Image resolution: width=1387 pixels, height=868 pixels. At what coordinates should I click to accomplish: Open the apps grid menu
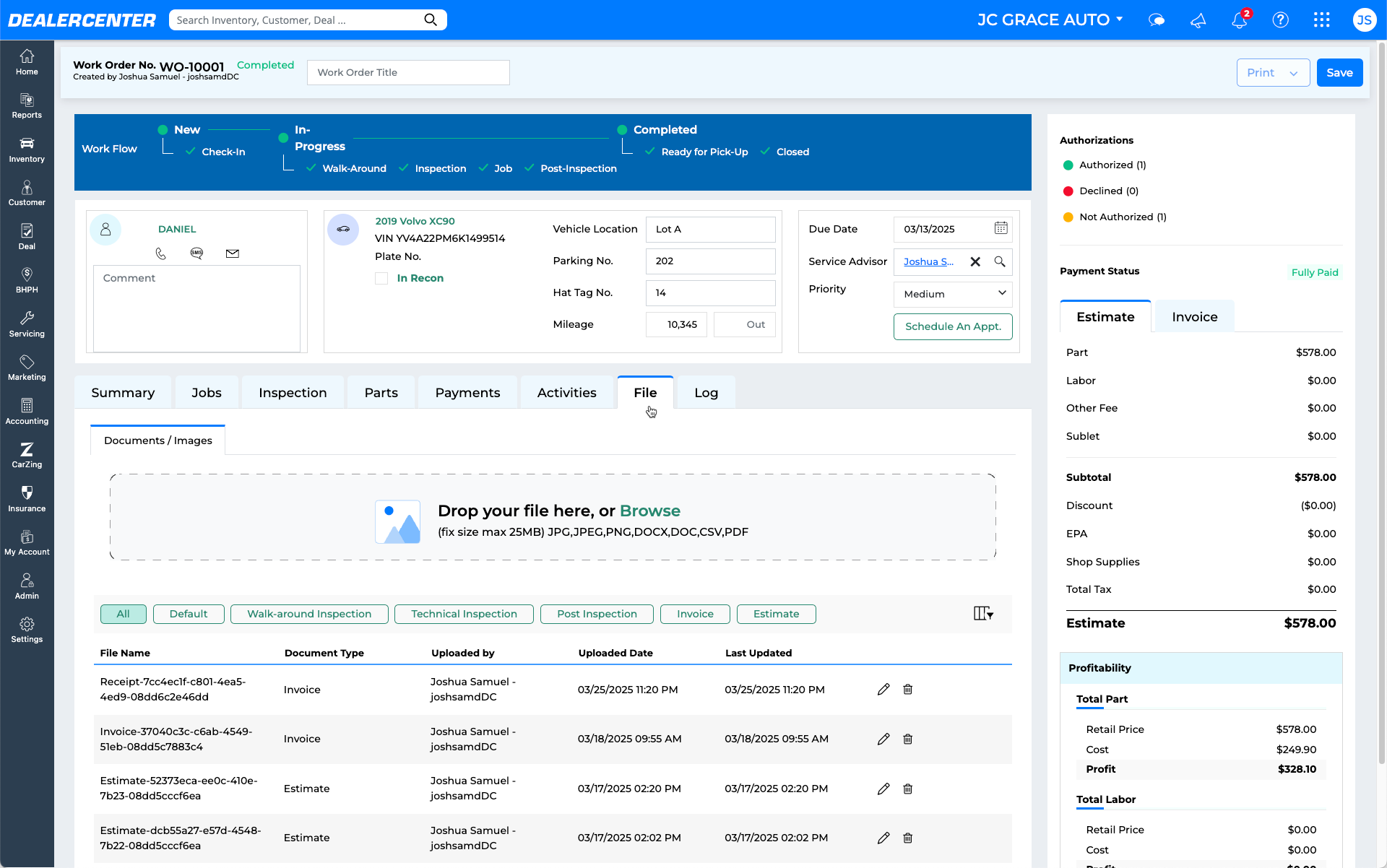point(1322,19)
